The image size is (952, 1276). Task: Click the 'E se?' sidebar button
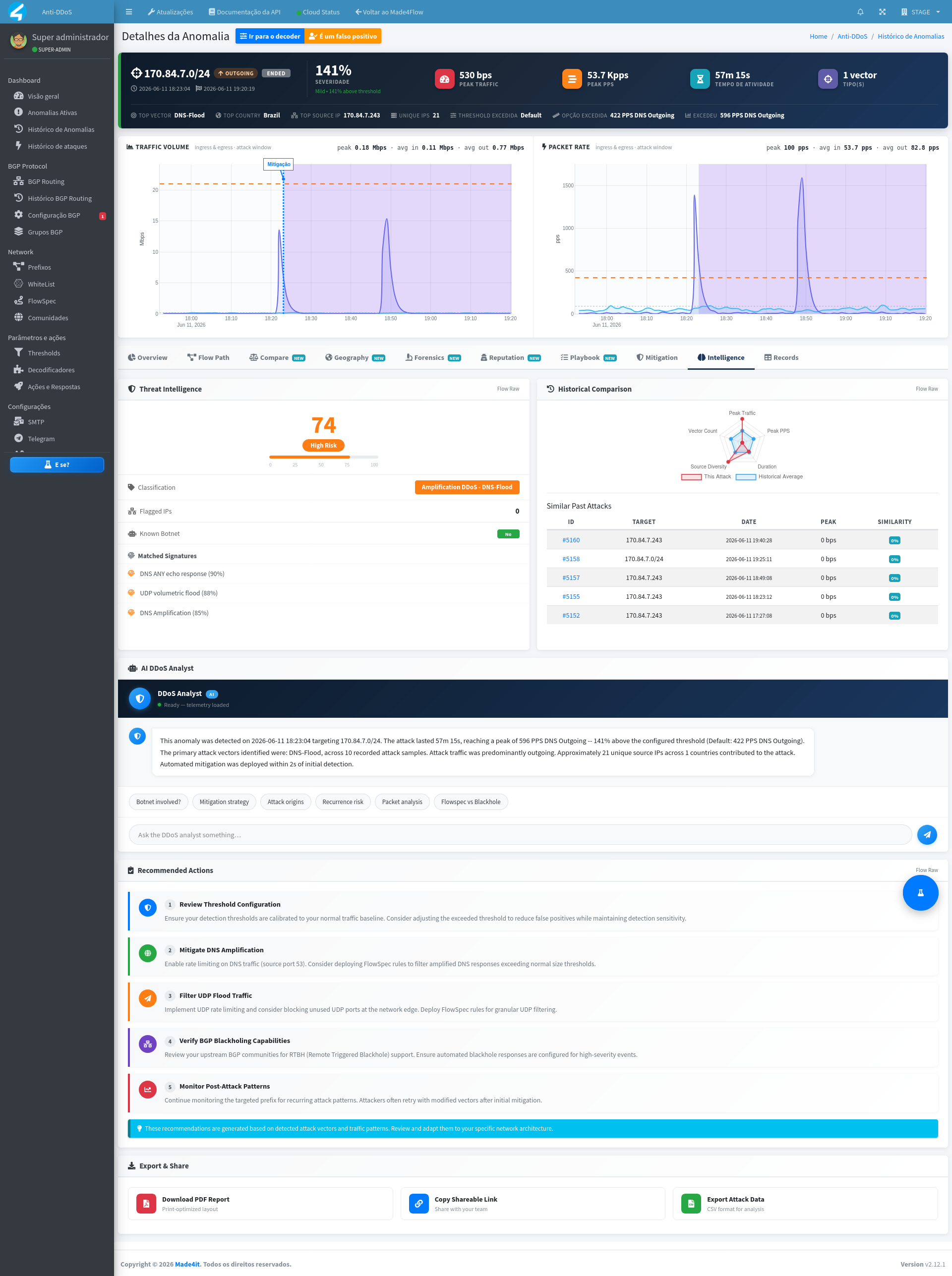(57, 465)
